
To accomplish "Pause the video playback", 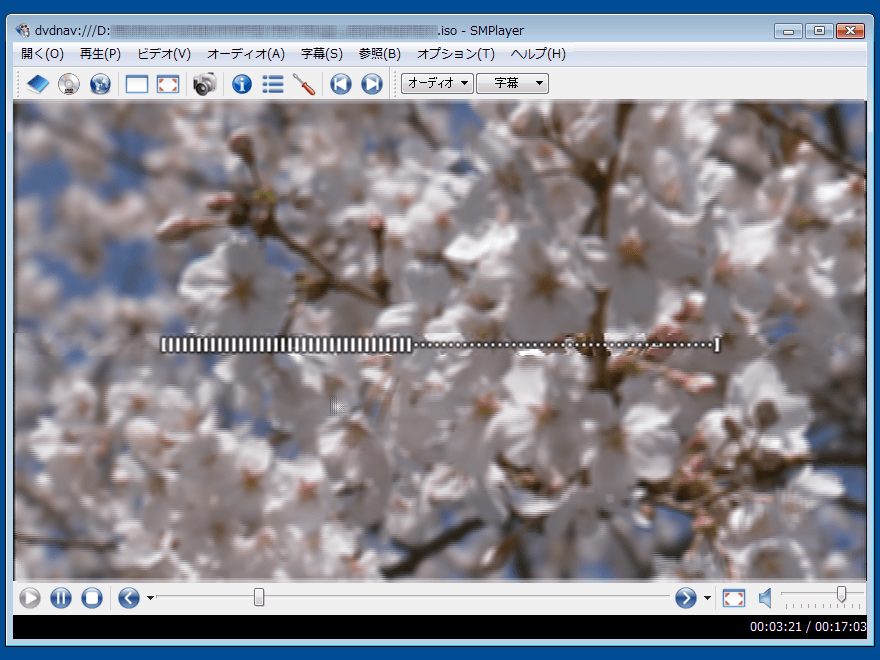I will pyautogui.click(x=61, y=598).
